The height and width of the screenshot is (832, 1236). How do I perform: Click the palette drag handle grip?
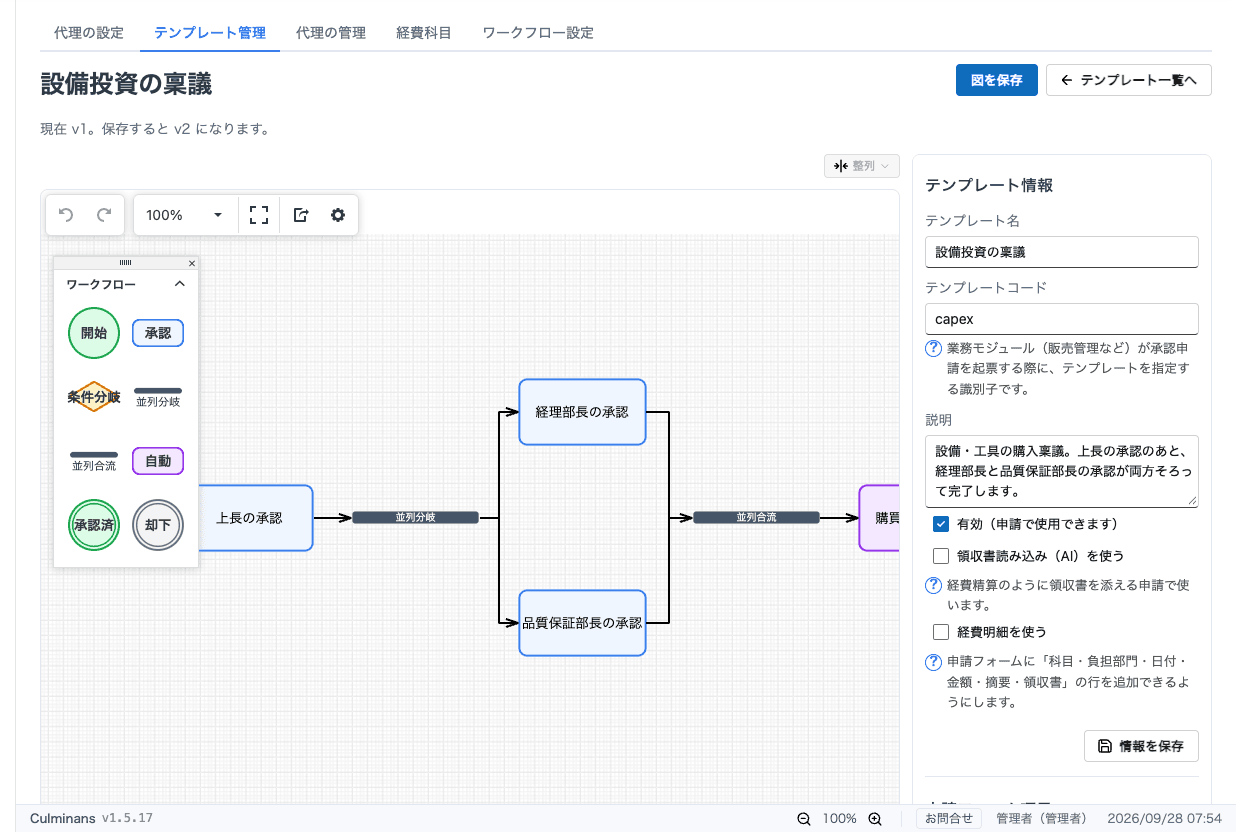coord(125,263)
